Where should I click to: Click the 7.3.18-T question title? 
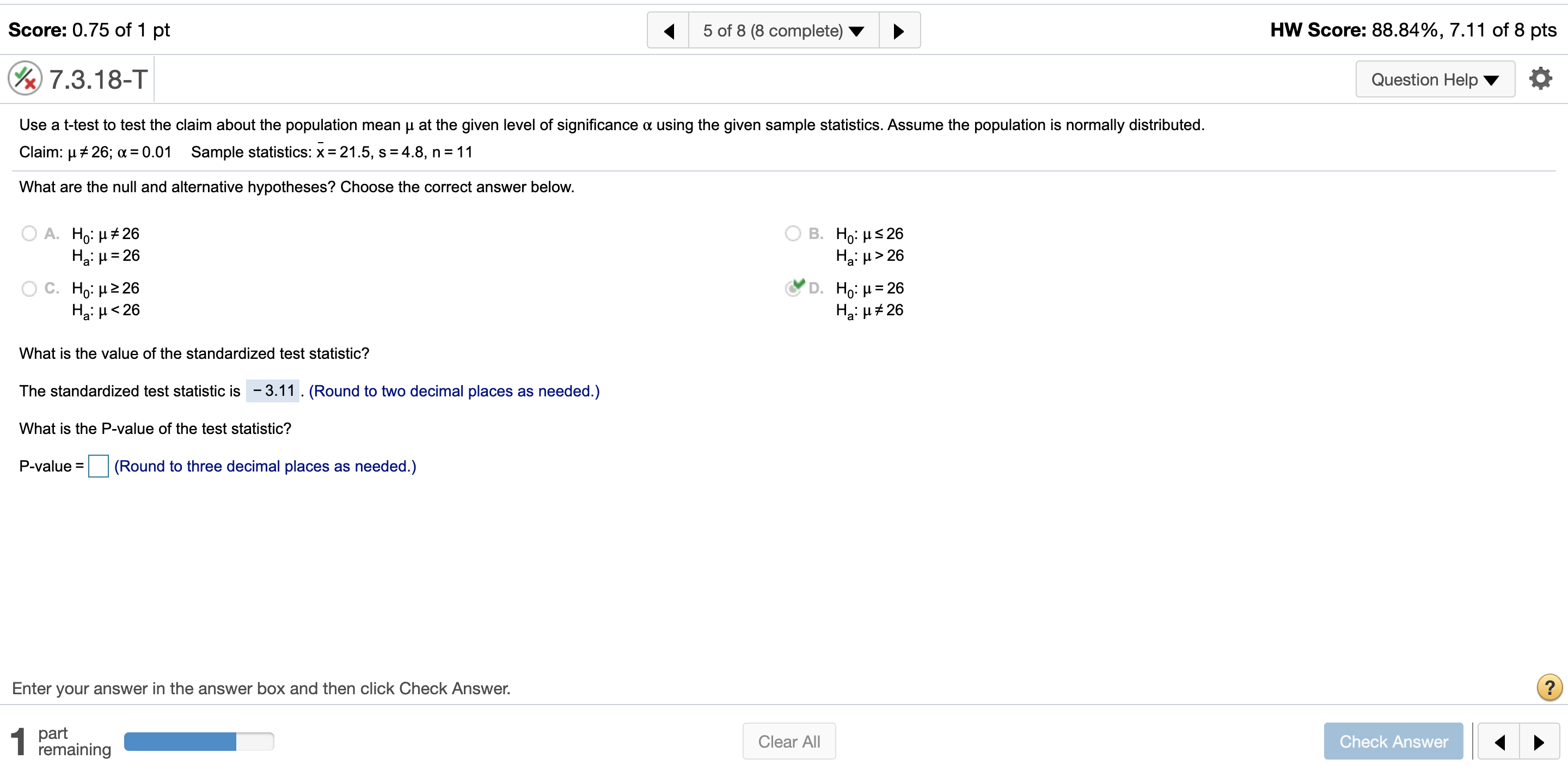click(98, 79)
